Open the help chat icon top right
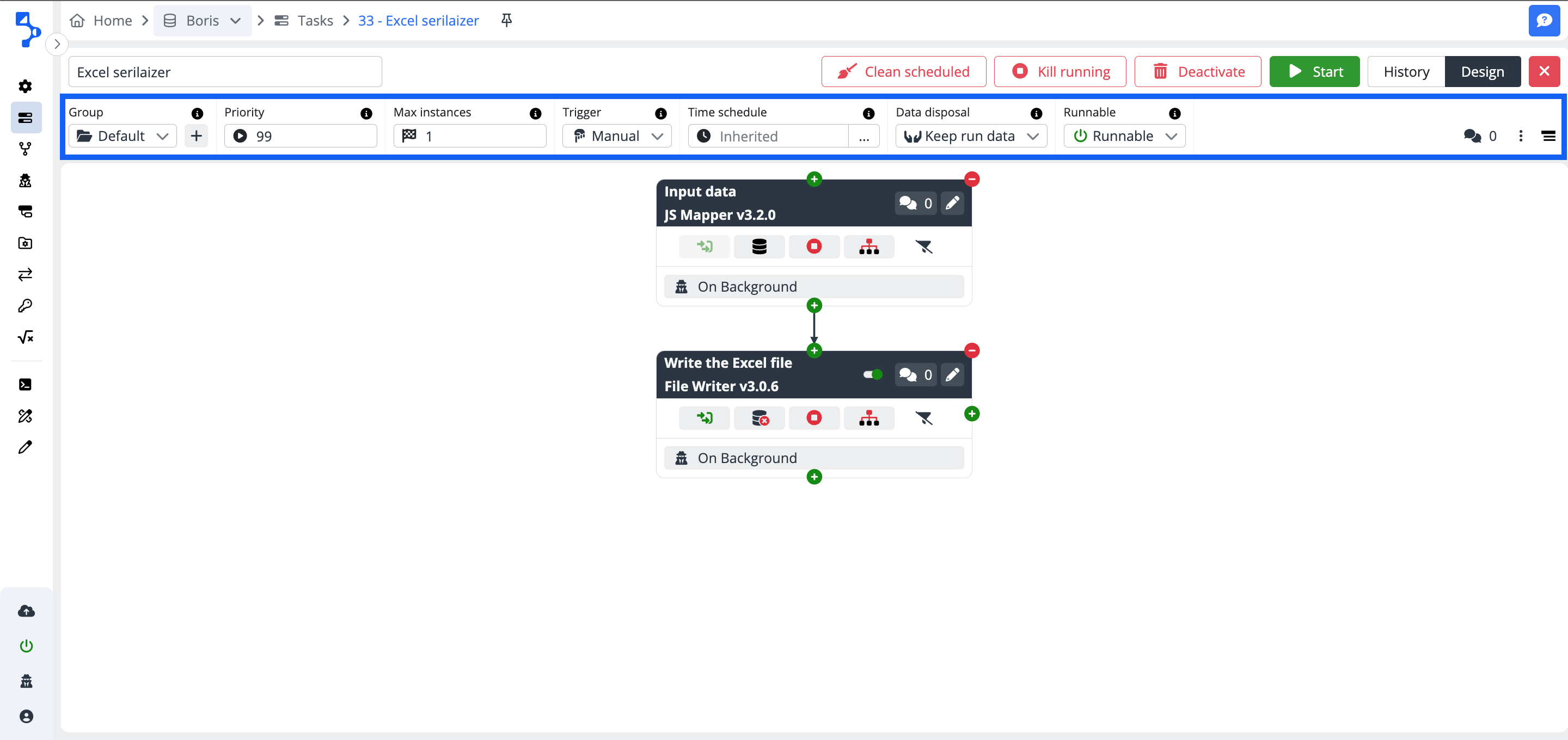This screenshot has height=740, width=1568. 1543,21
